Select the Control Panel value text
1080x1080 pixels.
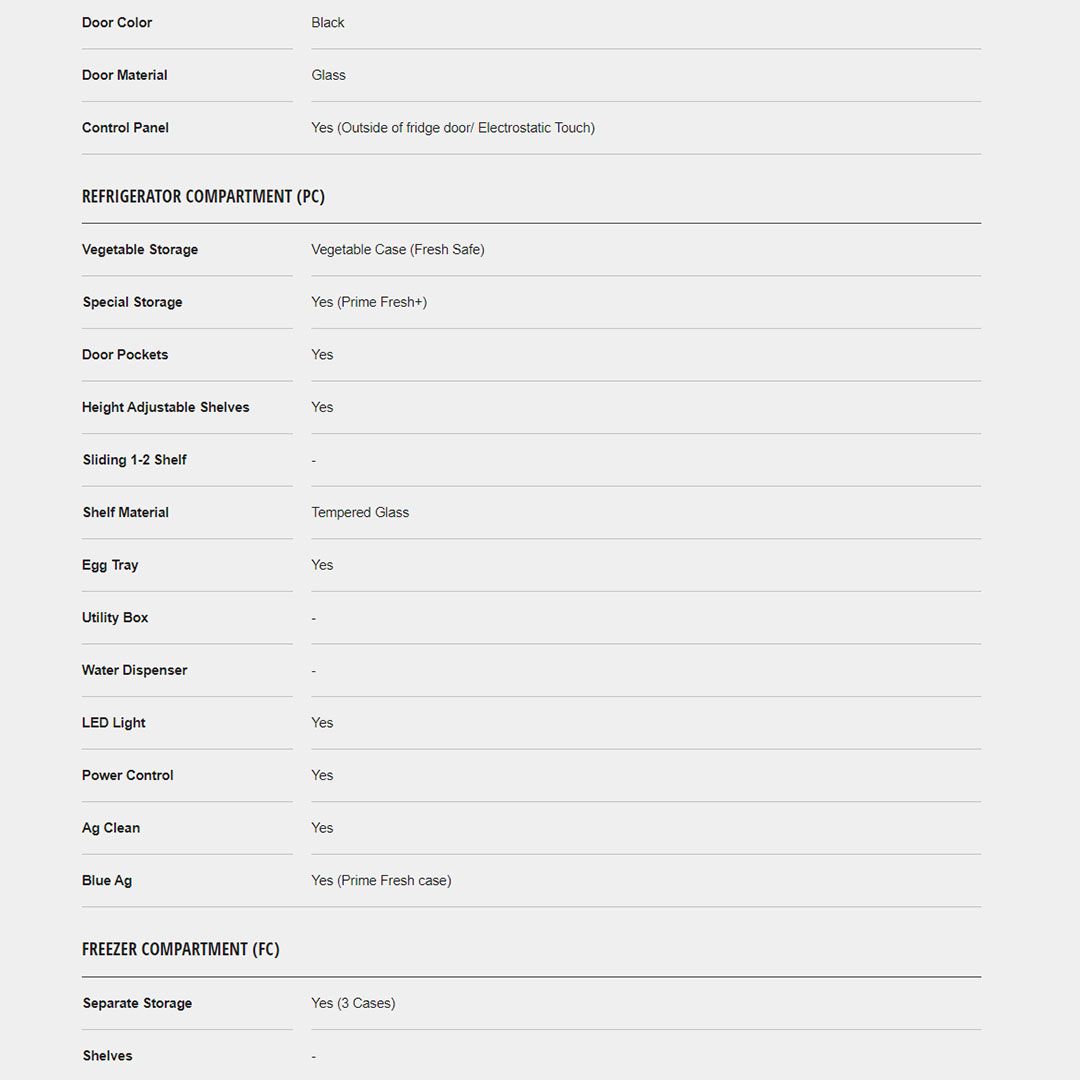click(452, 127)
